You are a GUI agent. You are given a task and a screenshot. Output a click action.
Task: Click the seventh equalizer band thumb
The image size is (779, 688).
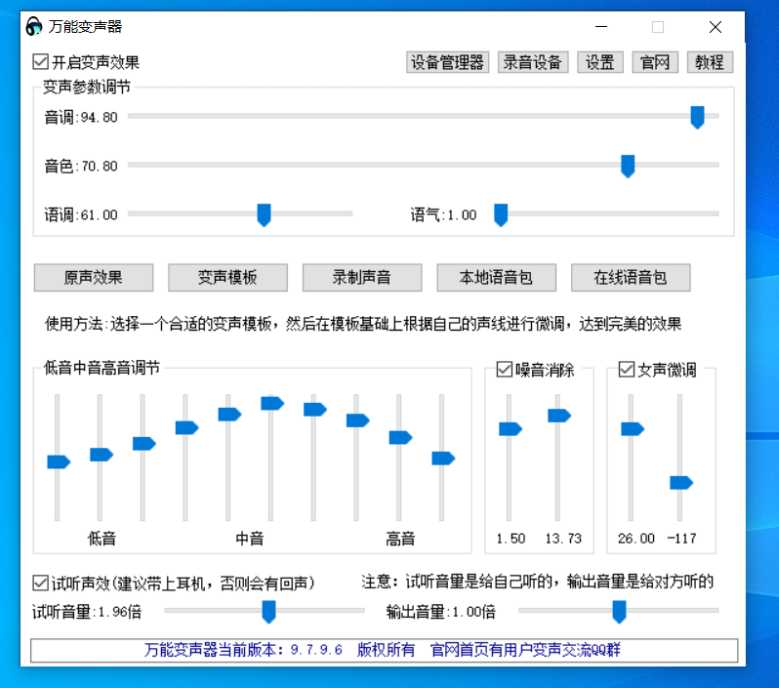tap(315, 409)
